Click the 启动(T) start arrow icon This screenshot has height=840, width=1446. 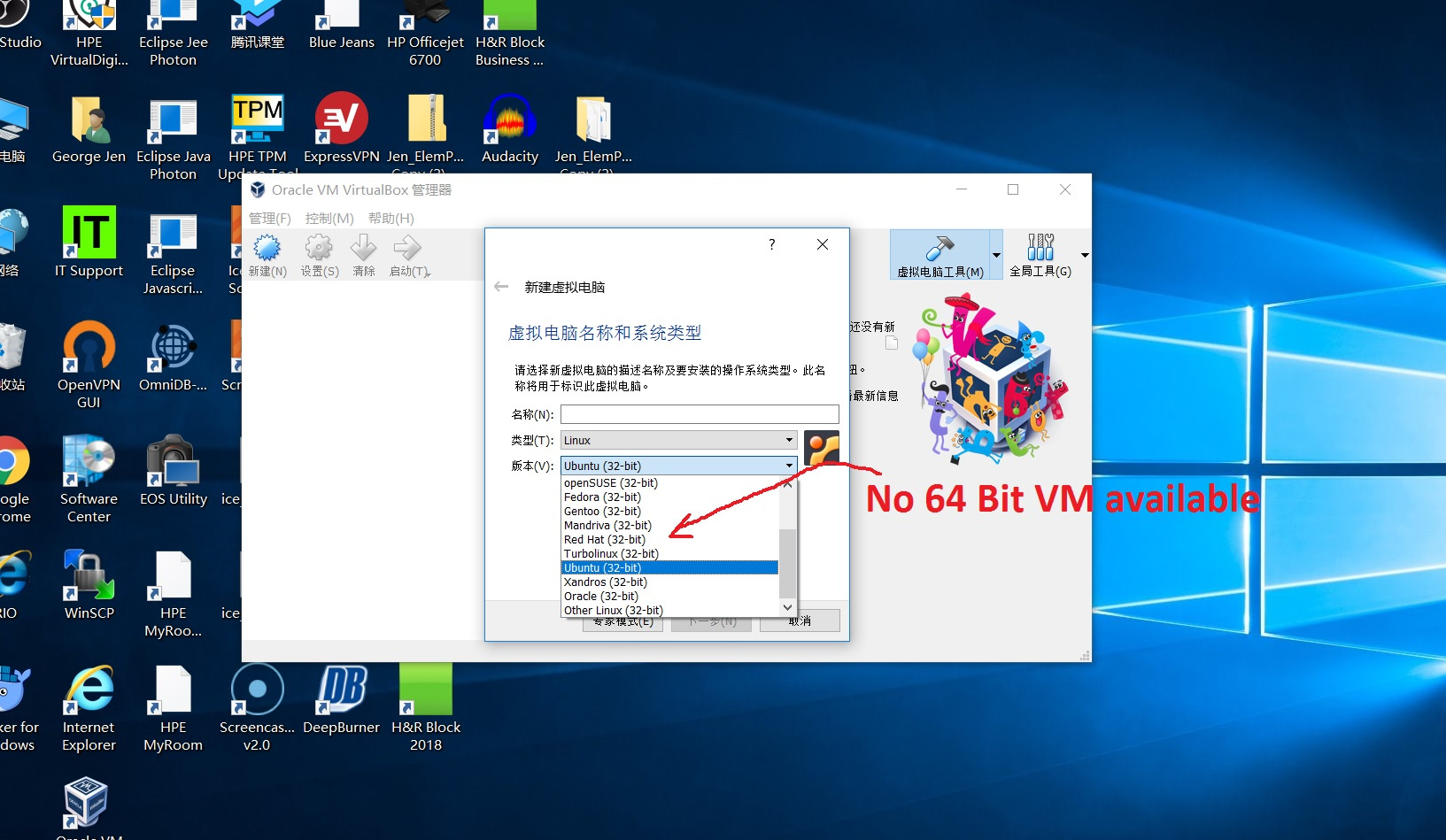409,256
